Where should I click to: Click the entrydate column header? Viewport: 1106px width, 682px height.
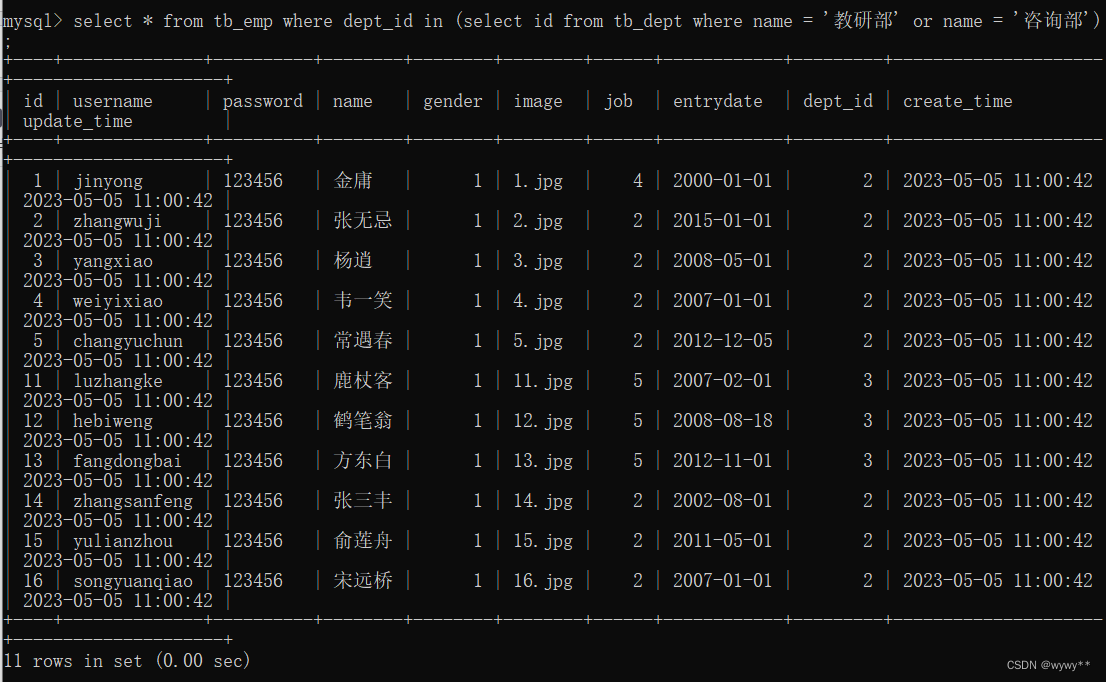coord(717,102)
